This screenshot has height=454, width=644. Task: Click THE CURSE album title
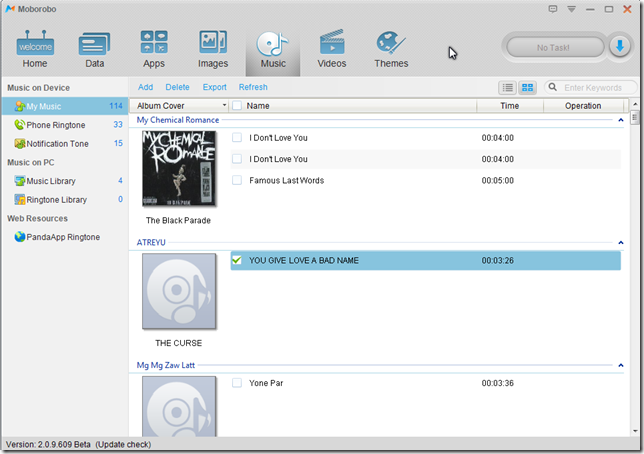point(178,343)
